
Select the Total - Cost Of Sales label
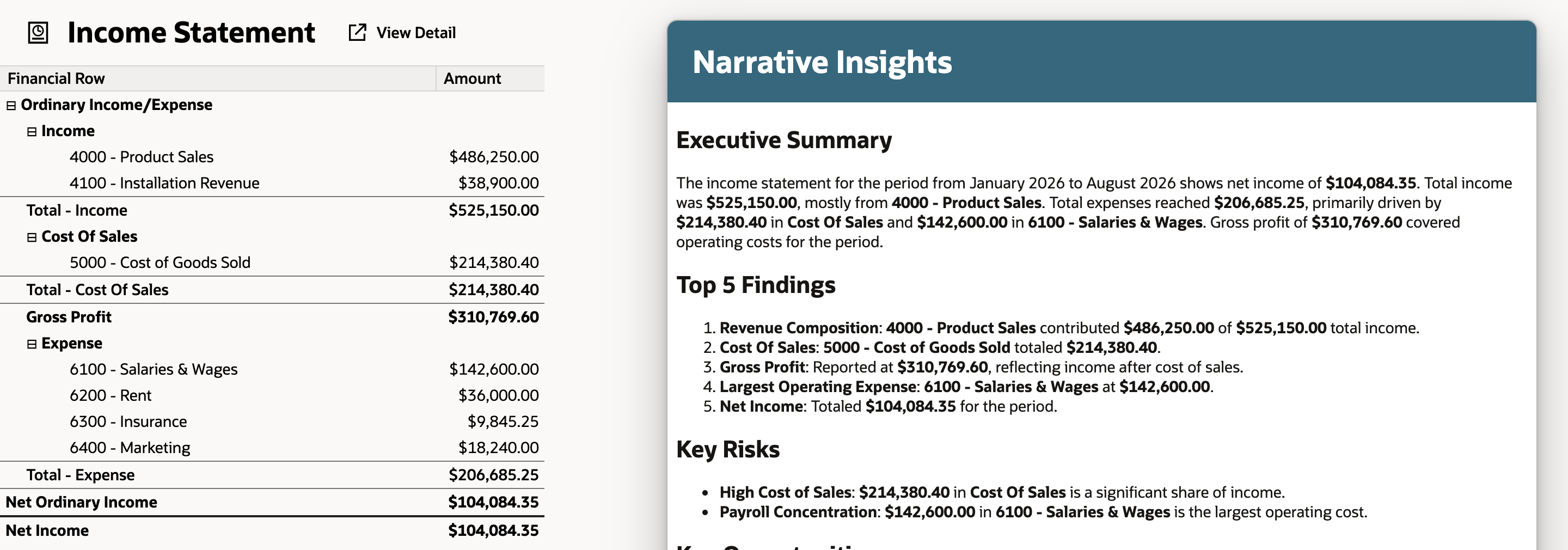97,290
